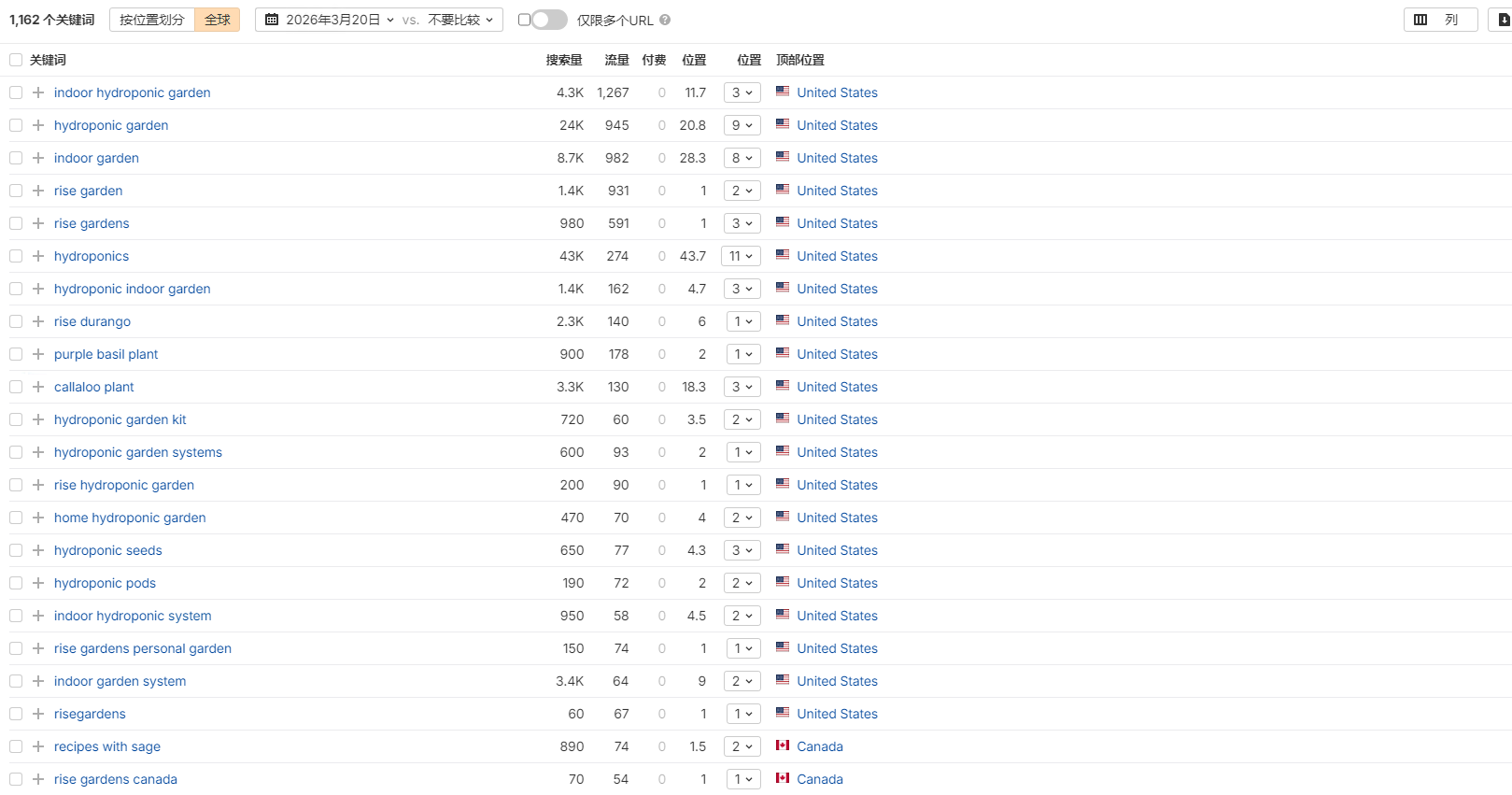This screenshot has height=795, width=1512.
Task: Click search volume 43K in hydroponics row
Action: [572, 256]
